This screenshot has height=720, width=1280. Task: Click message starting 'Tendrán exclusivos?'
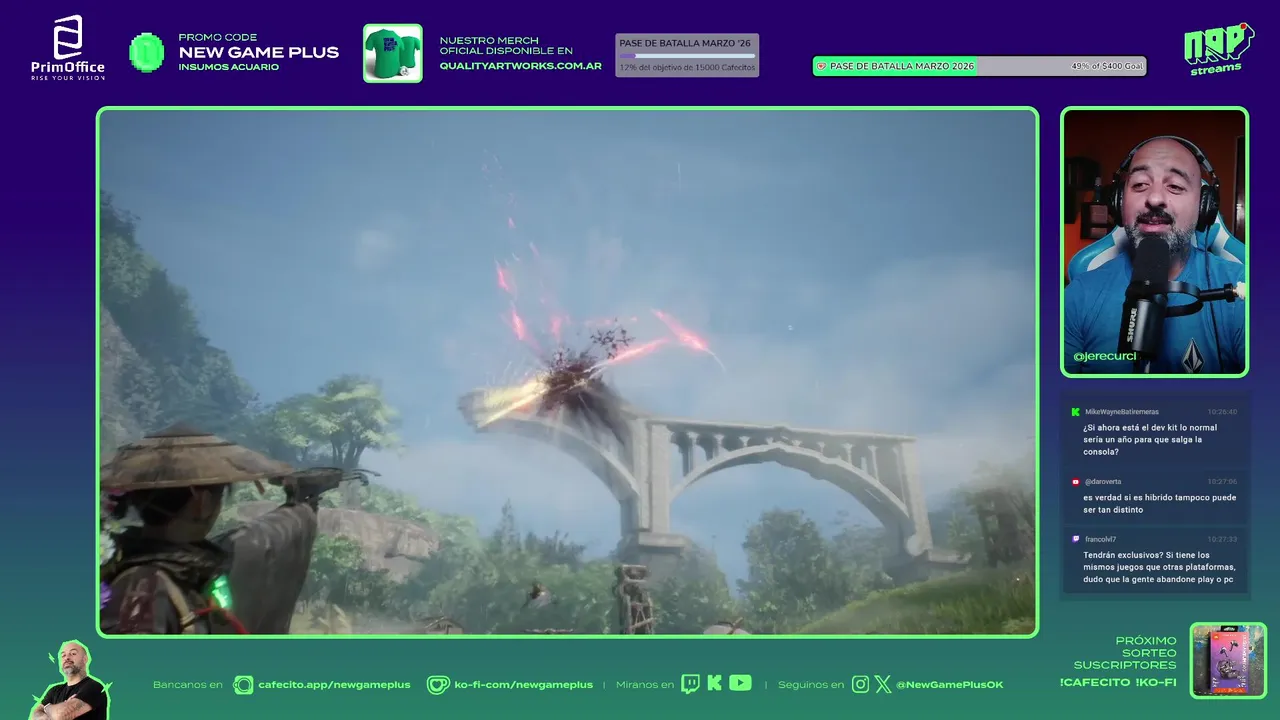coord(1159,567)
